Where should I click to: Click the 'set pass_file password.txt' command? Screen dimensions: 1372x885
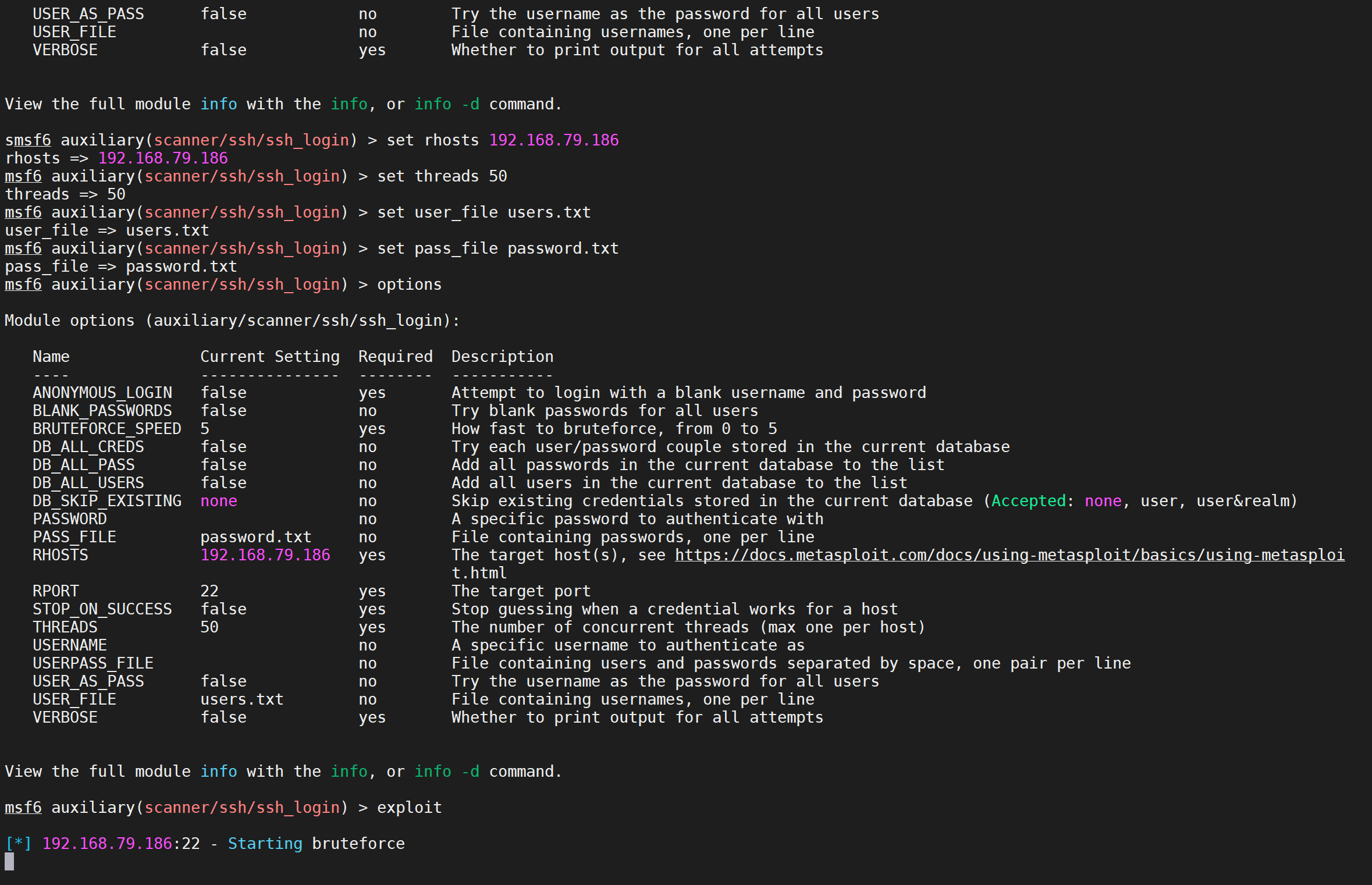[x=498, y=248]
